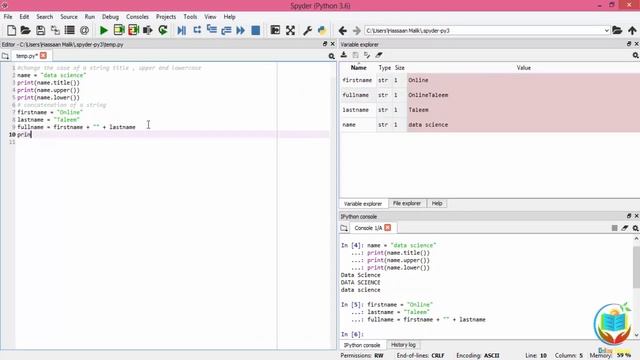Sort variables by the Value column header
This screenshot has width=640, height=360.
click(x=524, y=68)
